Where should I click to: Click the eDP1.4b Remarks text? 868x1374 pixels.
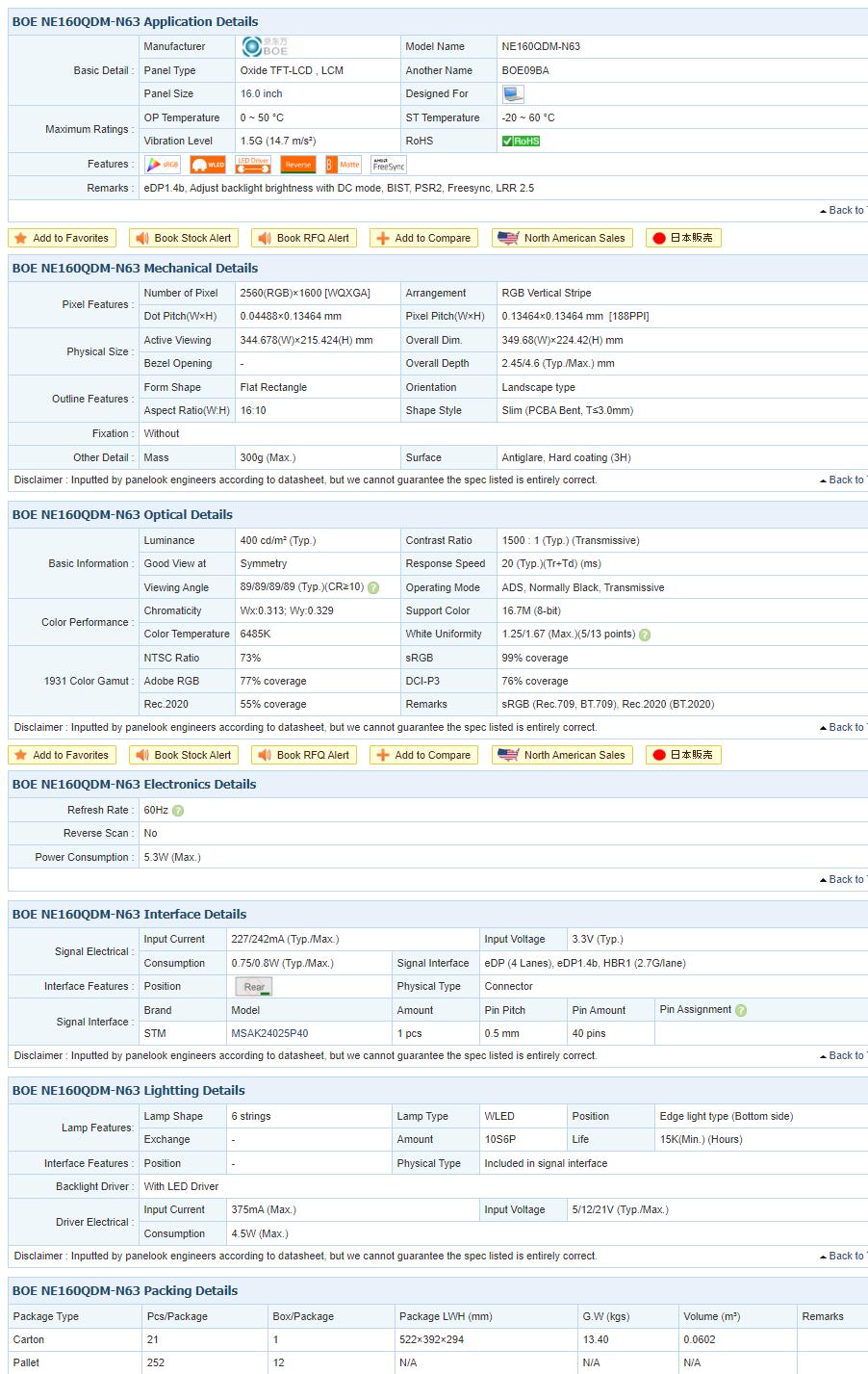pos(339,189)
